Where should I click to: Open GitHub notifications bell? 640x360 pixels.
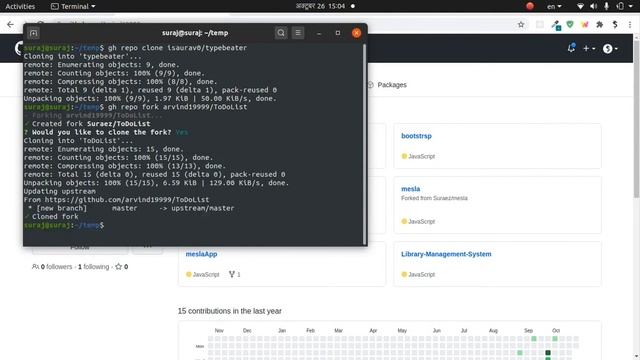click(571, 48)
